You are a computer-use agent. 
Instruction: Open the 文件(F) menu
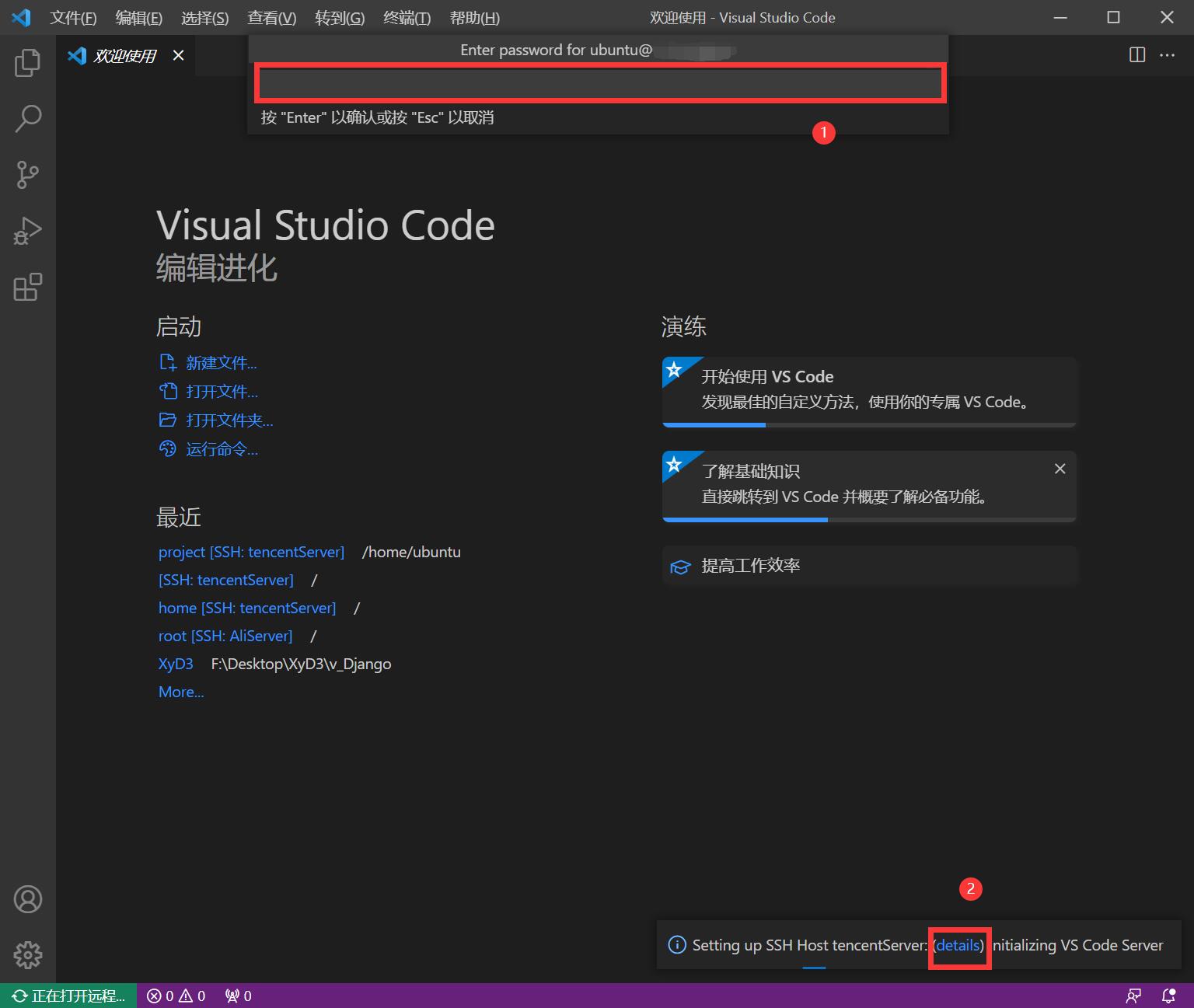tap(73, 17)
